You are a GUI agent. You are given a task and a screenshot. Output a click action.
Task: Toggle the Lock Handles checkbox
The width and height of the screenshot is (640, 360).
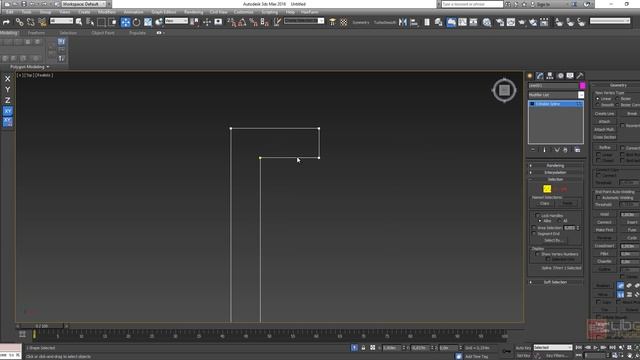(538, 216)
